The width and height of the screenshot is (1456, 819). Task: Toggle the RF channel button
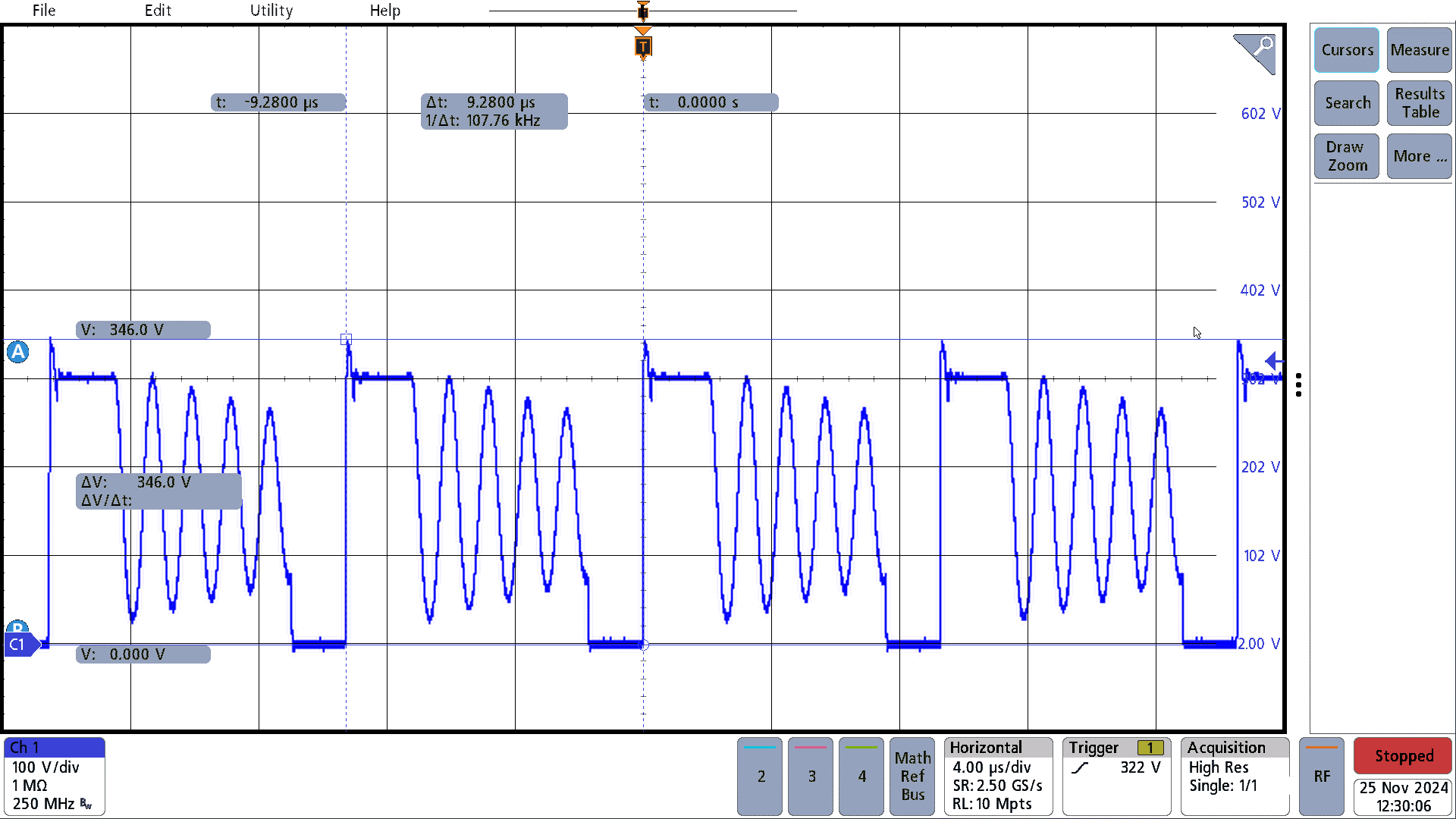[1322, 777]
